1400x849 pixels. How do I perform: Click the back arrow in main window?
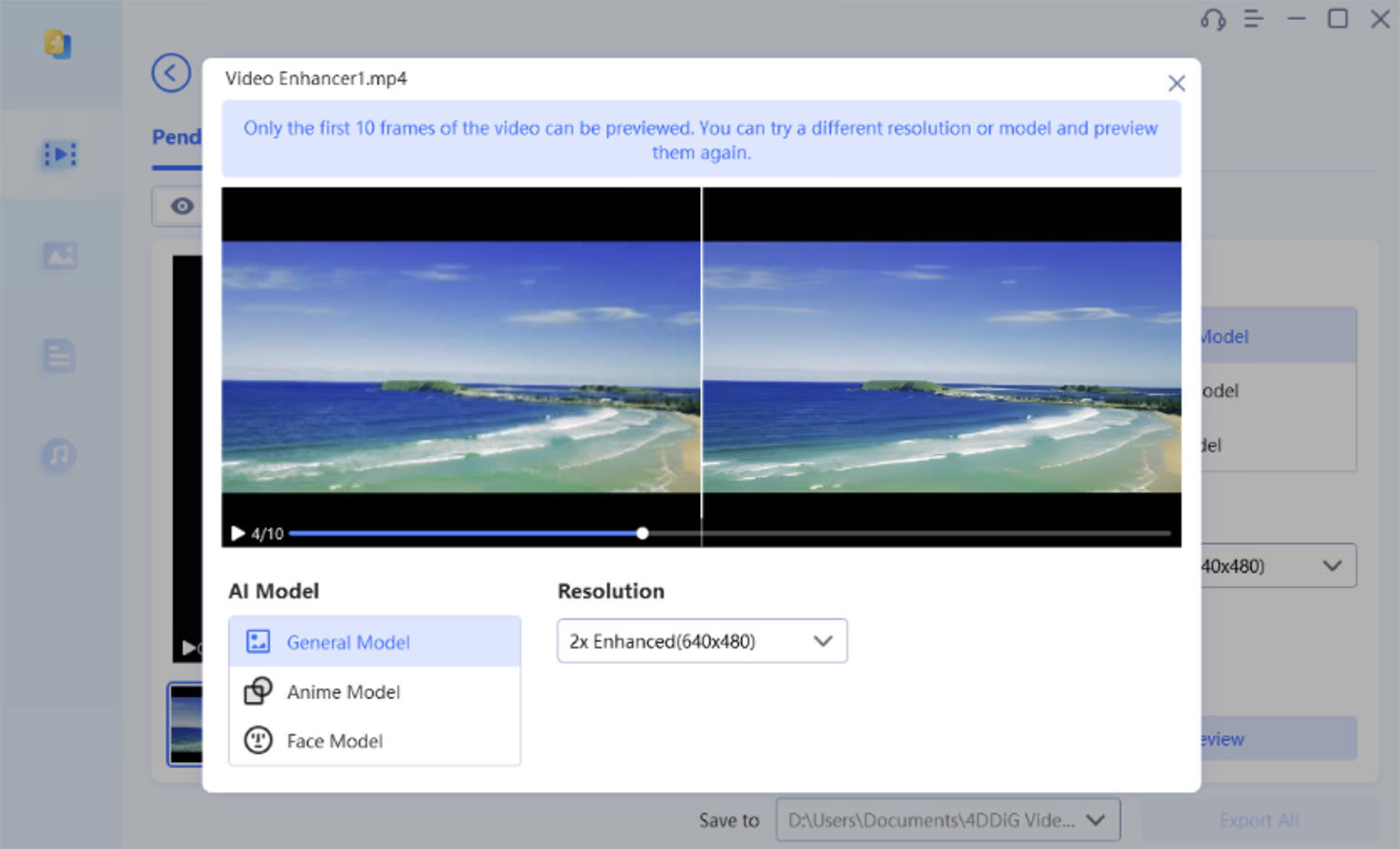point(172,73)
